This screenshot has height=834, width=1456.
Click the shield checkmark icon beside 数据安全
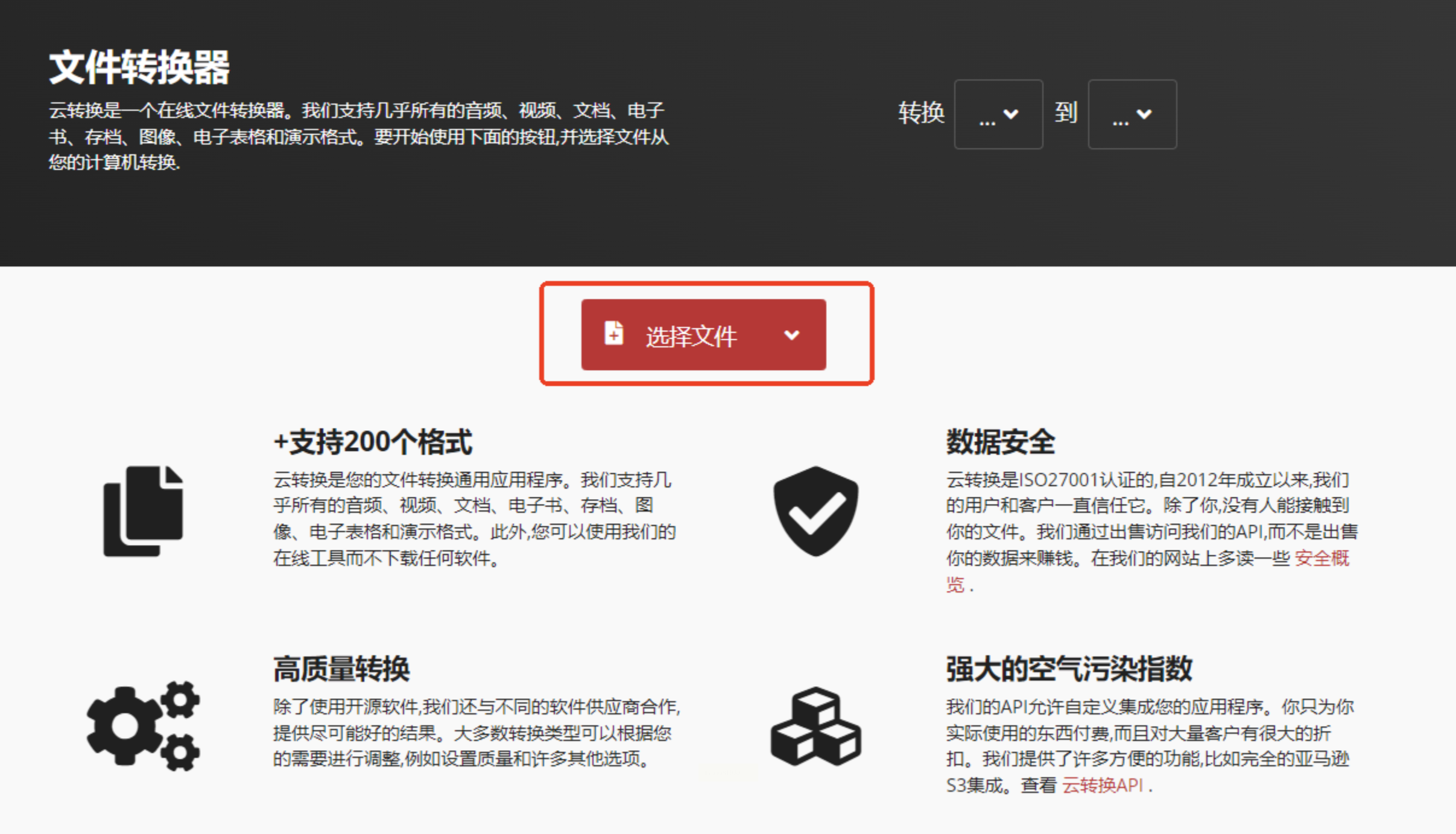815,511
